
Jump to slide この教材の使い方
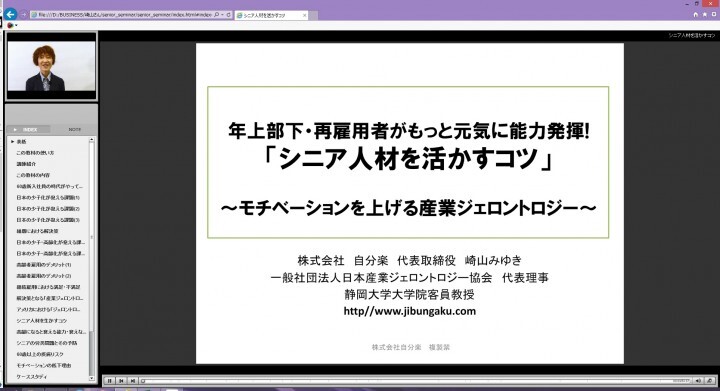pos(35,152)
